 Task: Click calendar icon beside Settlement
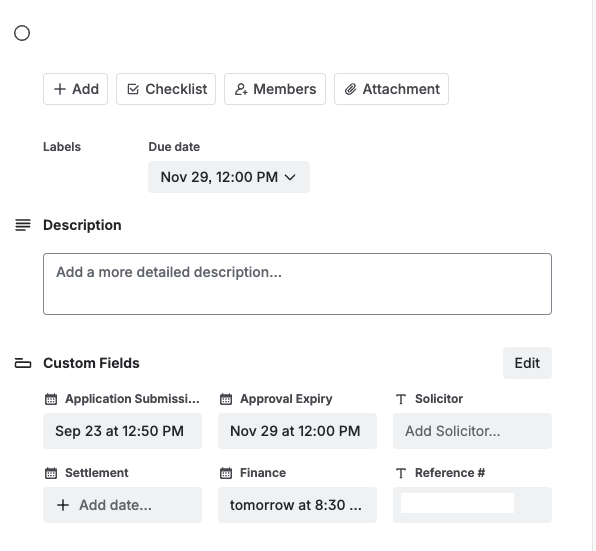click(51, 473)
